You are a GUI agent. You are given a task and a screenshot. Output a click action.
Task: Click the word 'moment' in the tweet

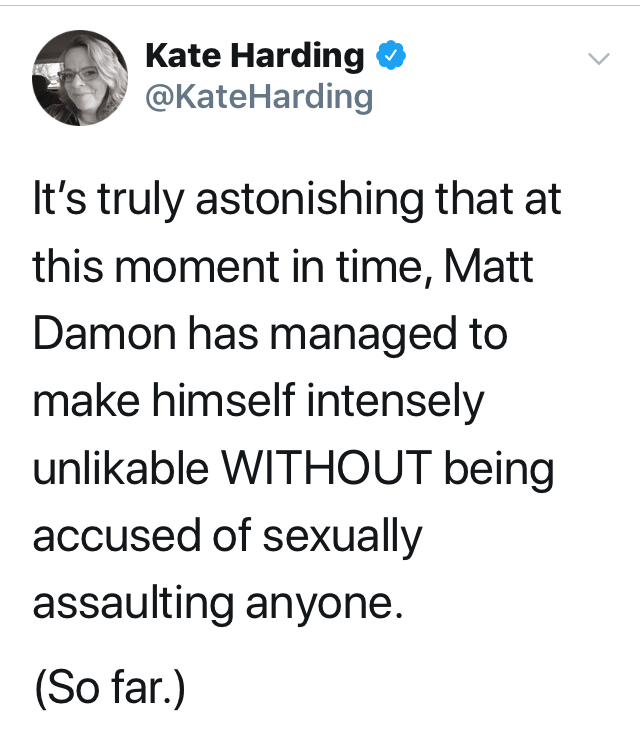(197, 267)
